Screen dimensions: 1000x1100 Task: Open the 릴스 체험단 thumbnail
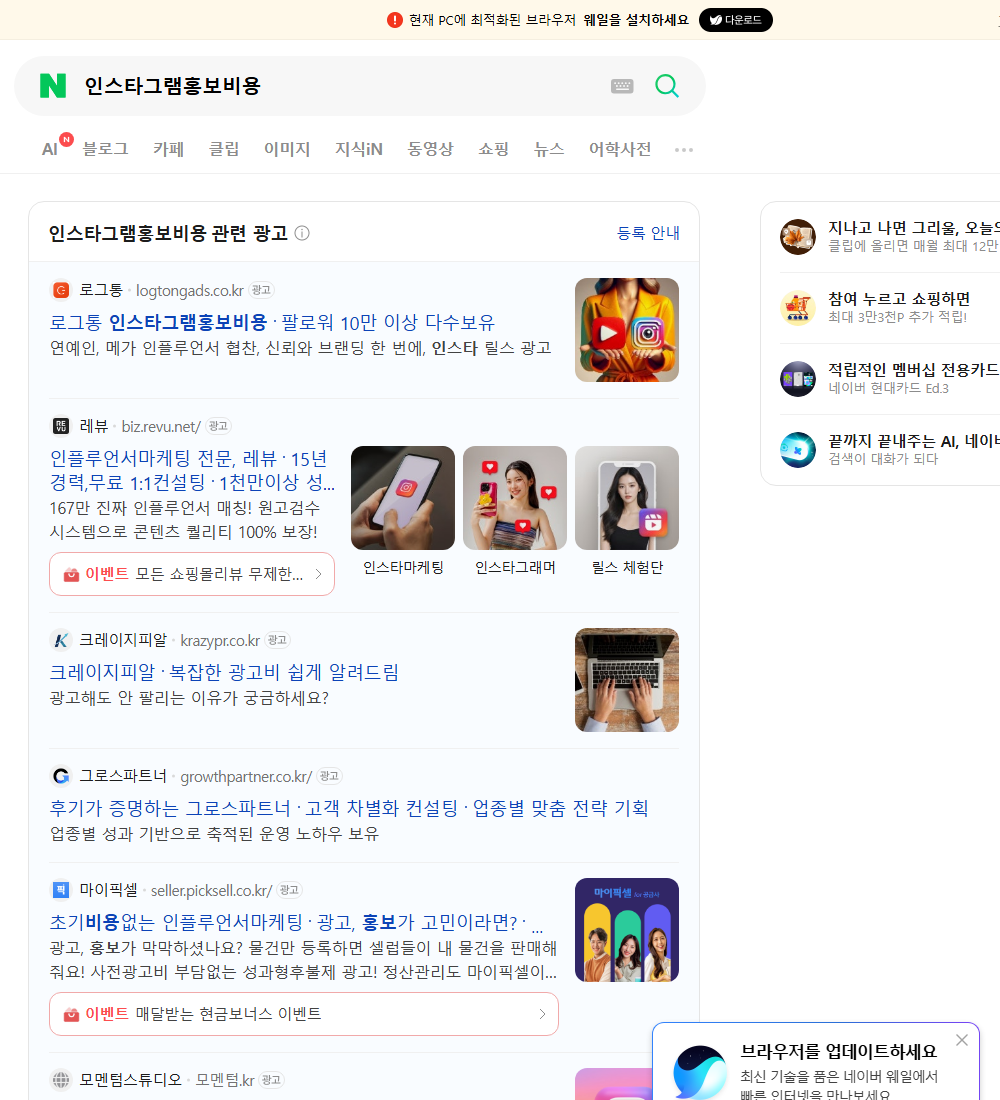(627, 498)
